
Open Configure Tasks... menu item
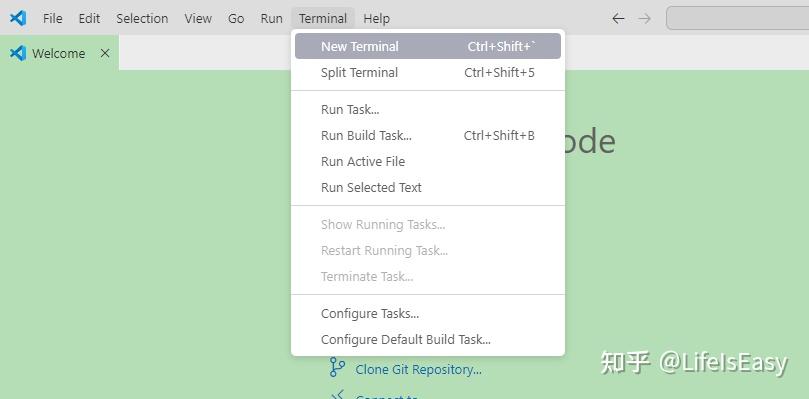(428, 314)
